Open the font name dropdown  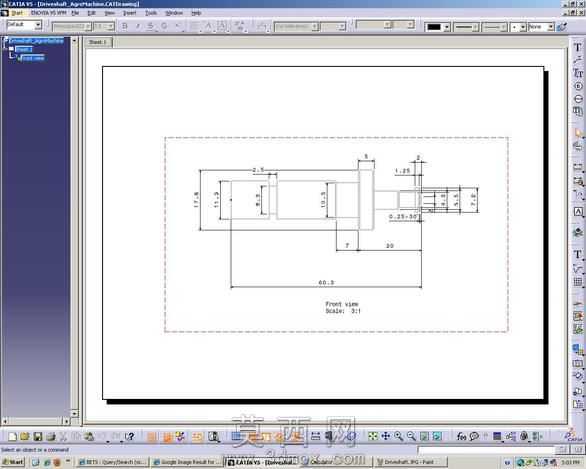pyautogui.click(x=88, y=27)
